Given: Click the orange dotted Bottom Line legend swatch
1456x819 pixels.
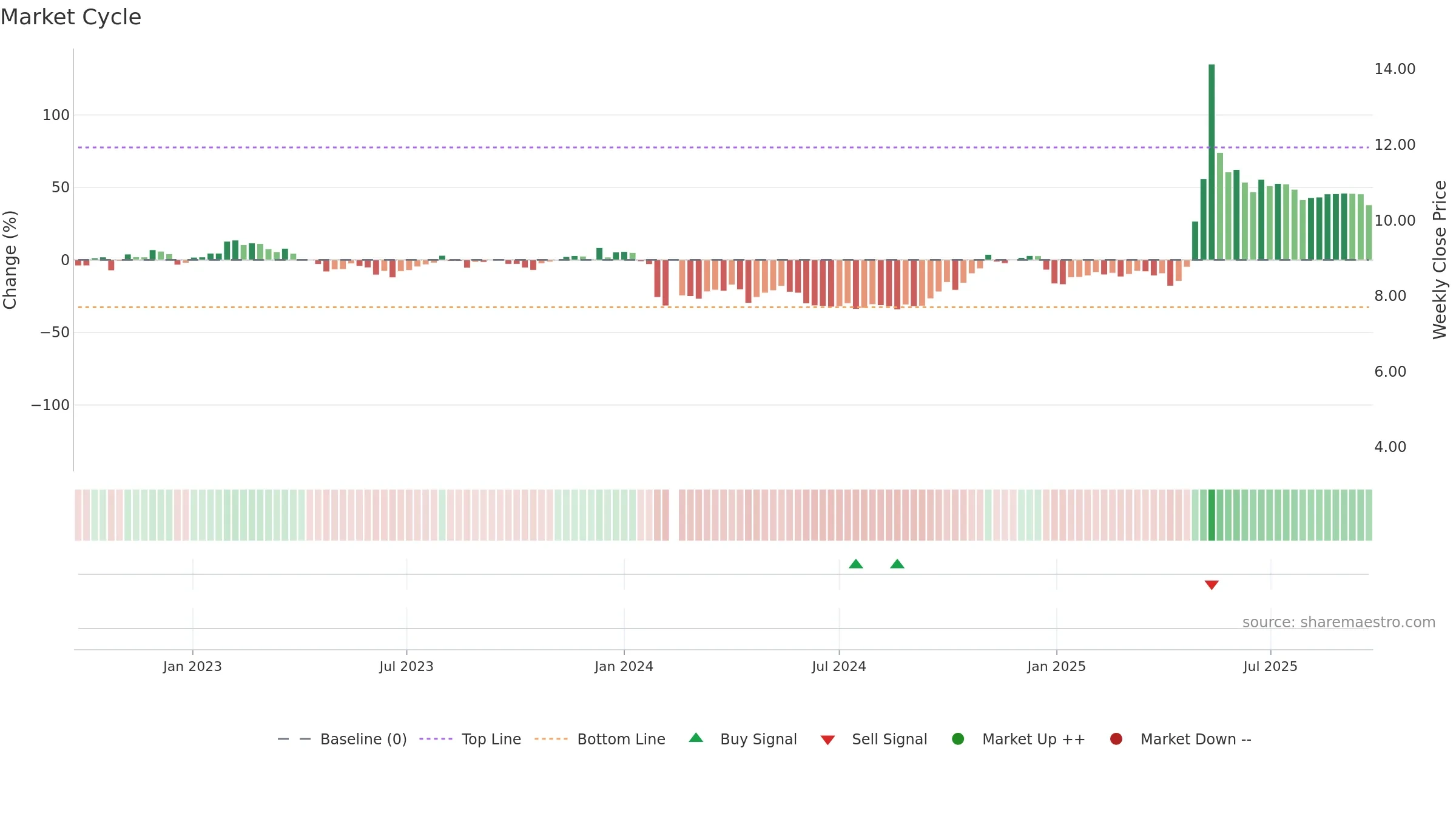Looking at the screenshot, I should pos(551,739).
